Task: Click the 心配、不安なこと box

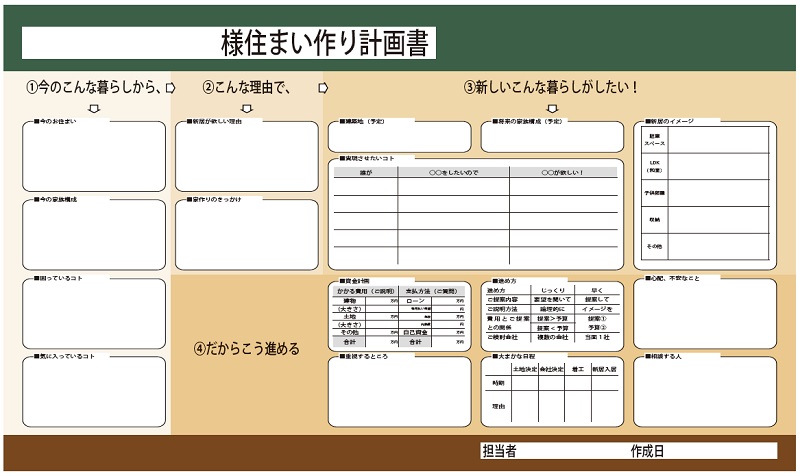Action: point(705,314)
